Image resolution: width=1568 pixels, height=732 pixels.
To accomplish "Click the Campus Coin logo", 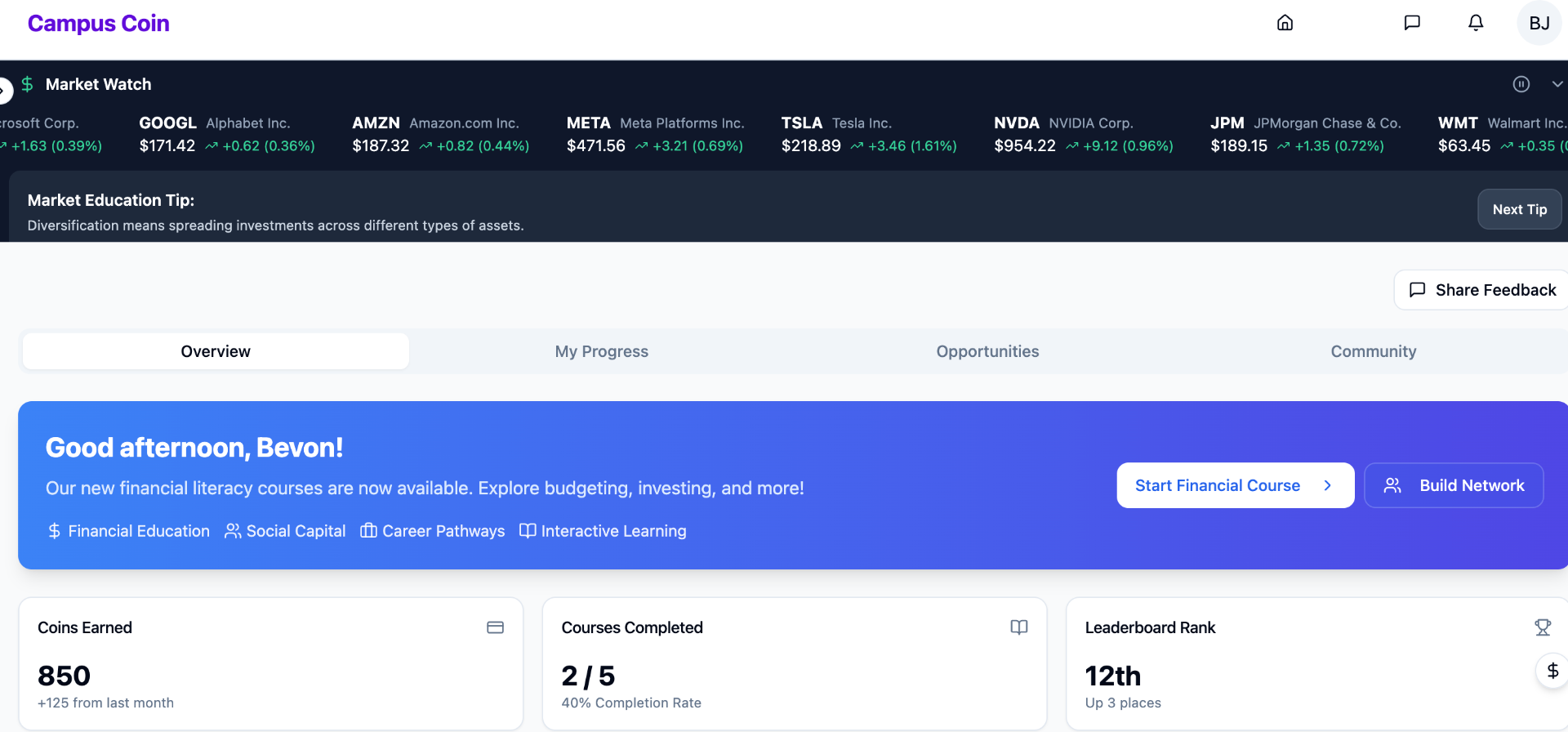I will (98, 24).
